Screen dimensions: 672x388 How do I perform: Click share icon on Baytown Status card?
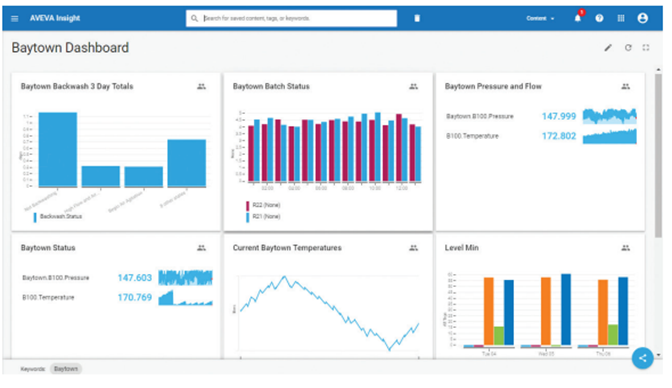[201, 248]
